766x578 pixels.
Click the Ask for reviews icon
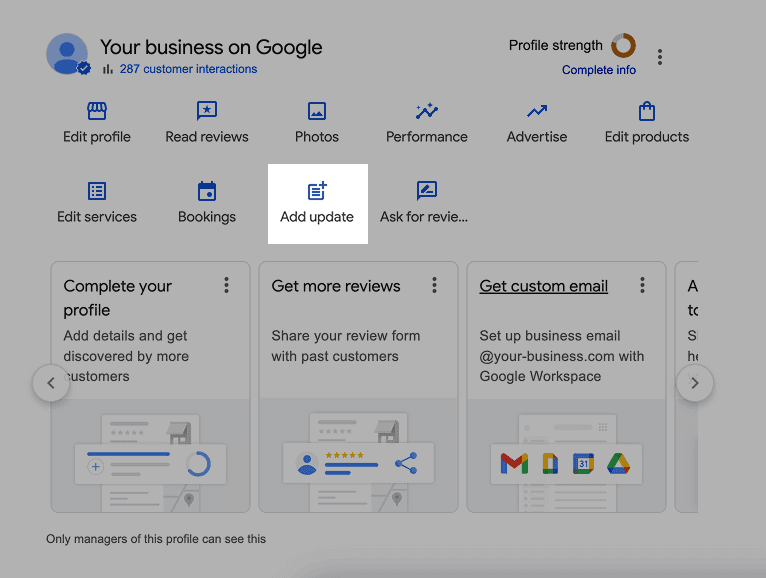tap(427, 191)
